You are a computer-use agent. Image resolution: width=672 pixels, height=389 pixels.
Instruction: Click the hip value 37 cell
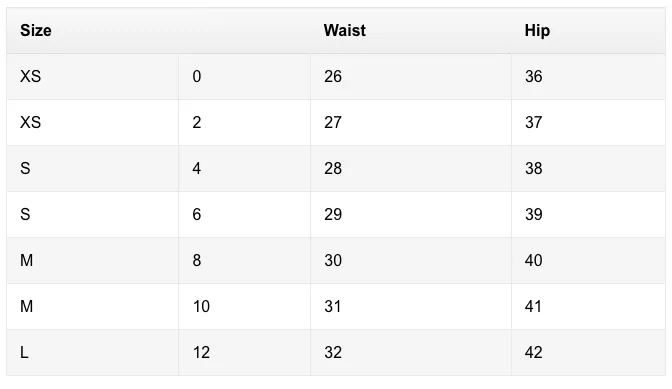click(x=588, y=123)
